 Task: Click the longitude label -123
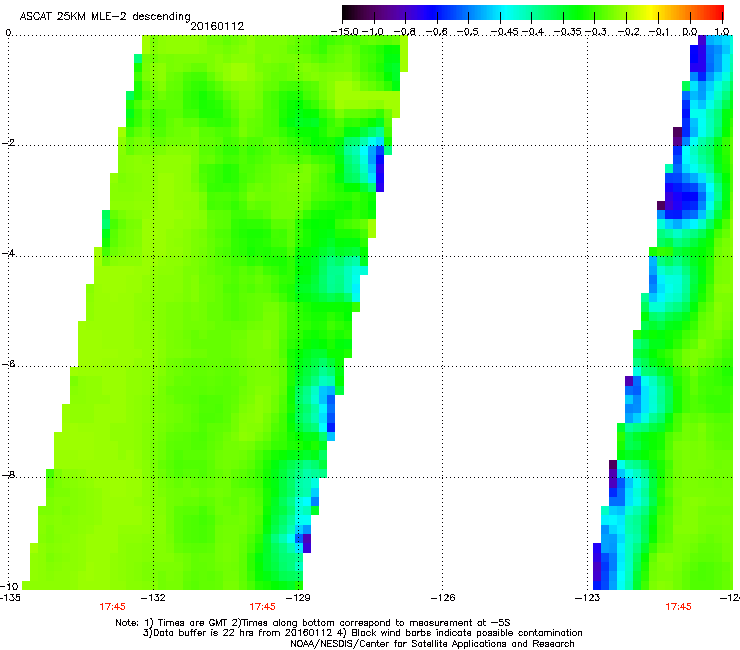[588, 598]
